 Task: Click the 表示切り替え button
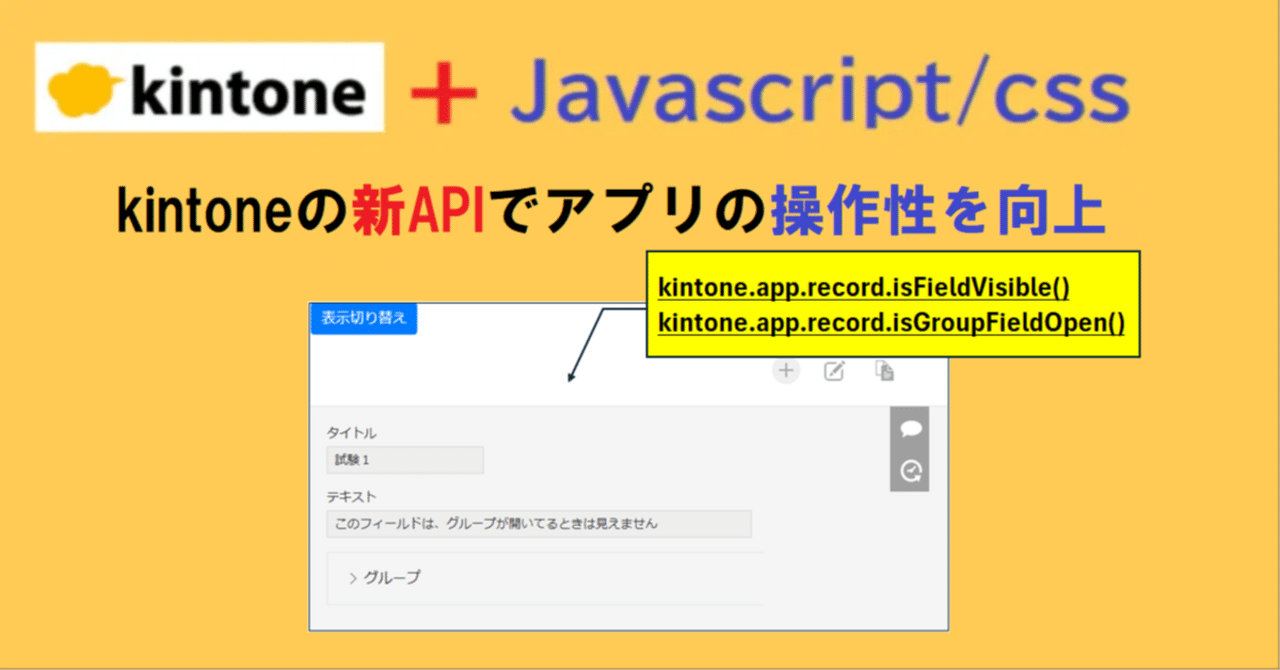(363, 318)
